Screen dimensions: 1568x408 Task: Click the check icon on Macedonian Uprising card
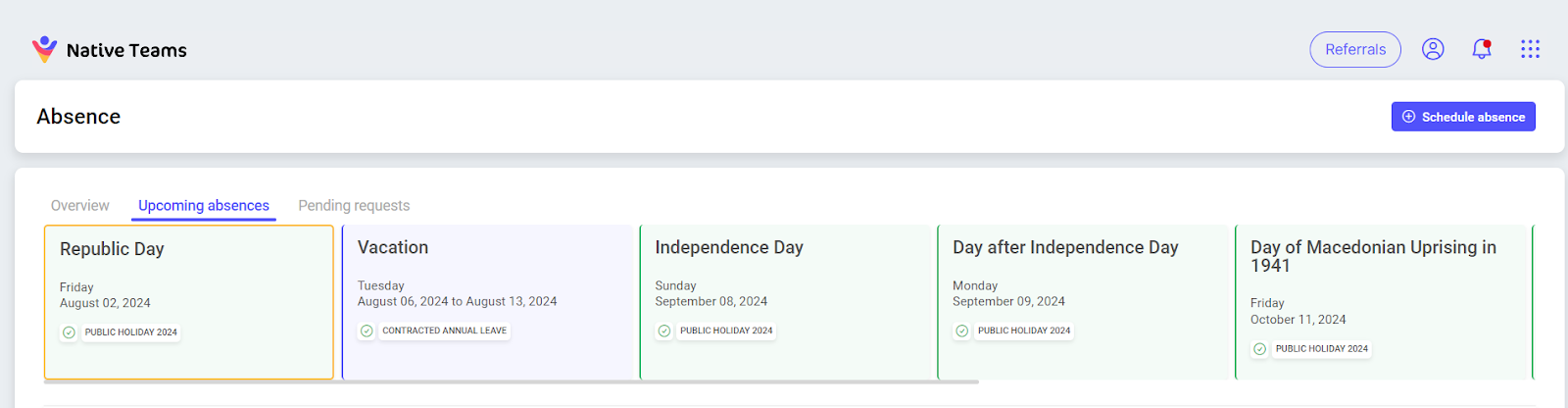[1260, 349]
